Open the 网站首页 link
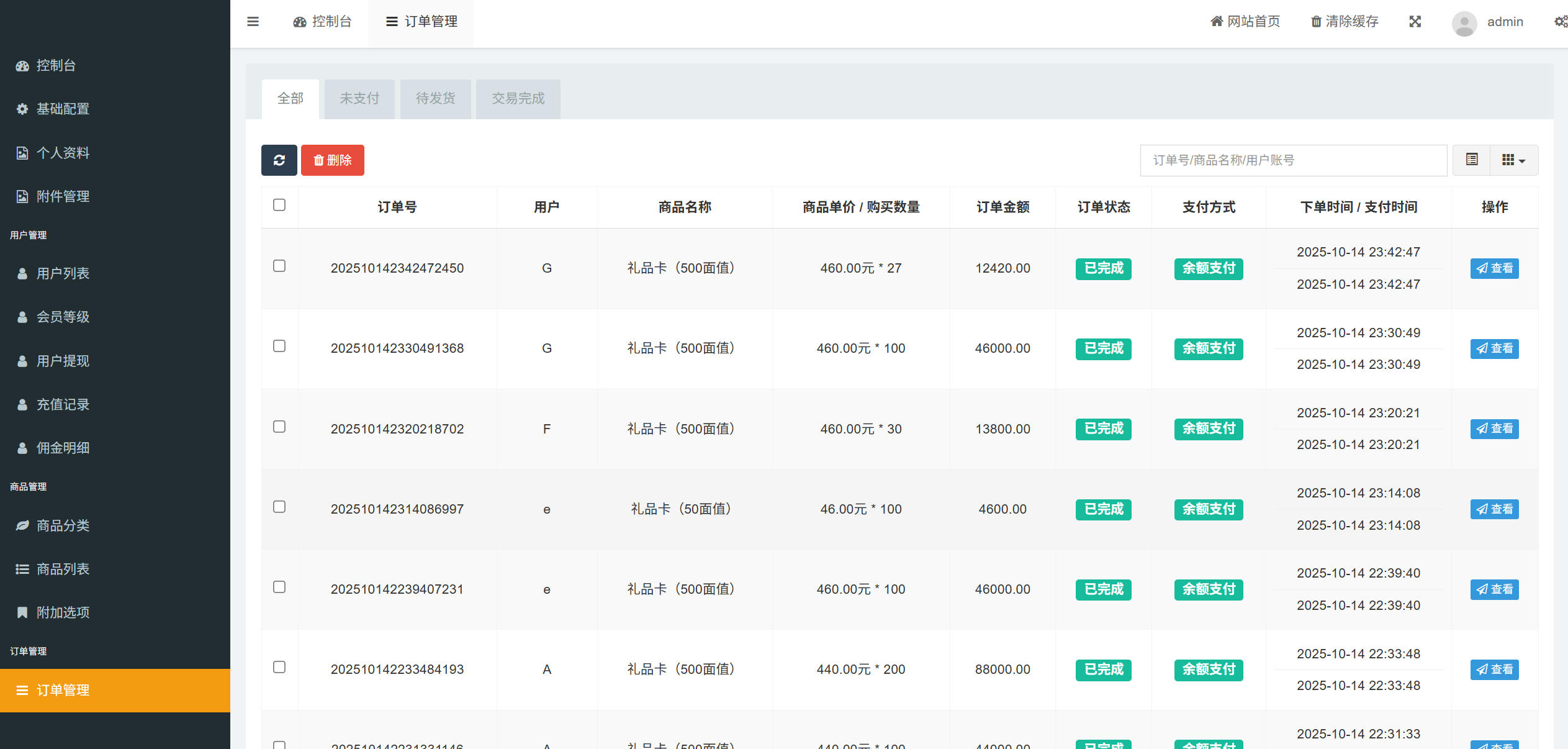Screen dimensions: 1568x749 (x=1245, y=22)
